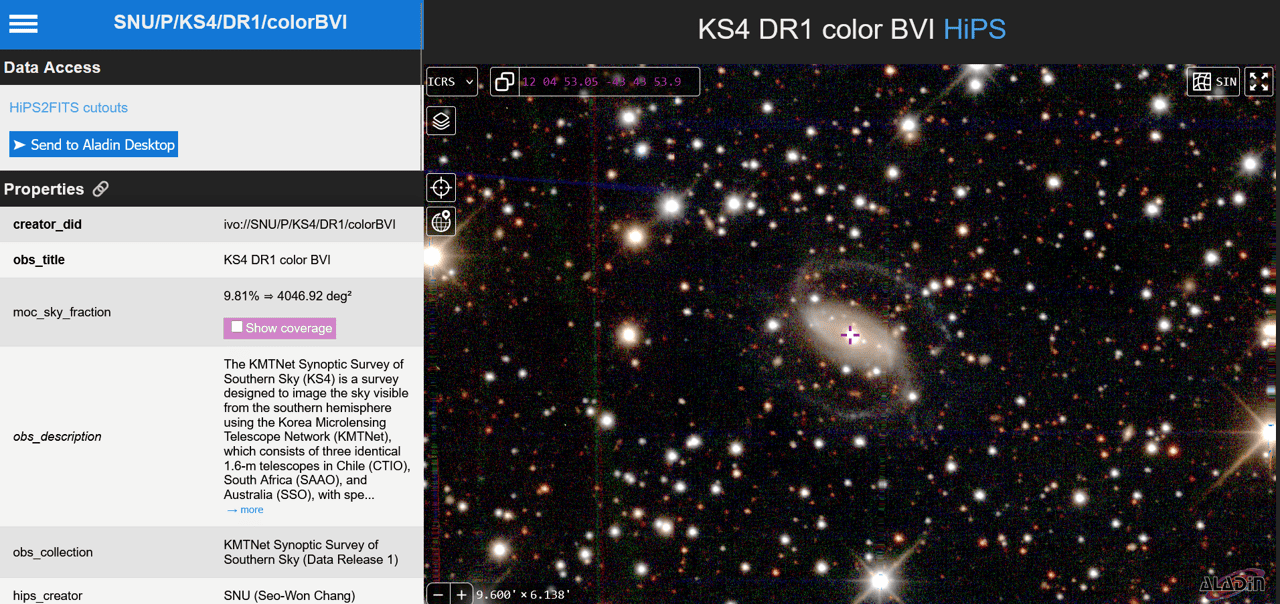Click the crosshair target icon
Screen dimensions: 1280x604
click(x=441, y=188)
